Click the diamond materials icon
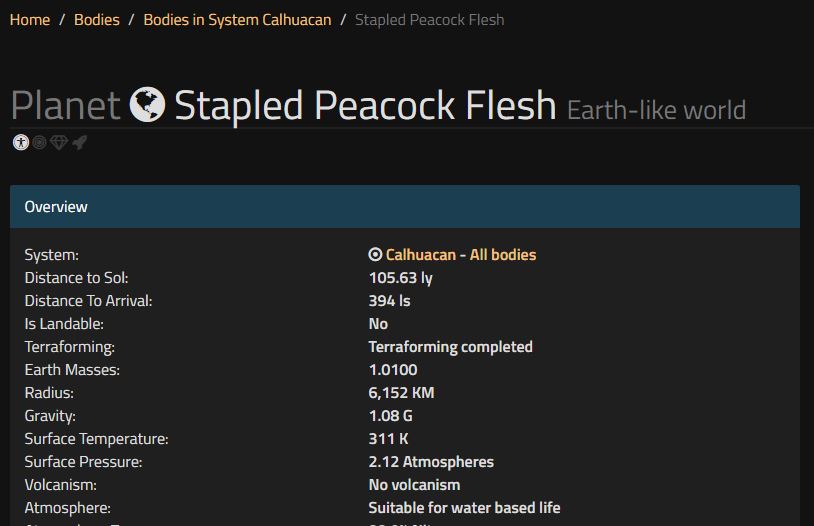814x526 pixels. [59, 142]
